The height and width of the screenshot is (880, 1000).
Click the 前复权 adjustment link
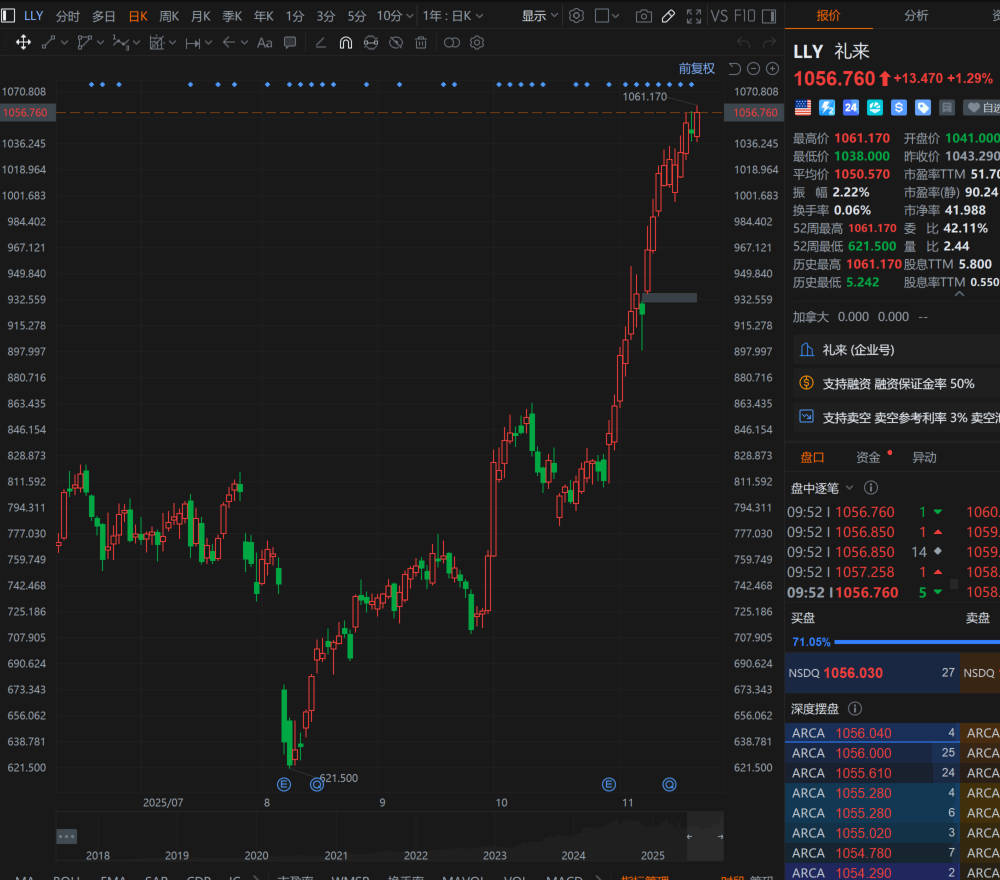tap(696, 68)
